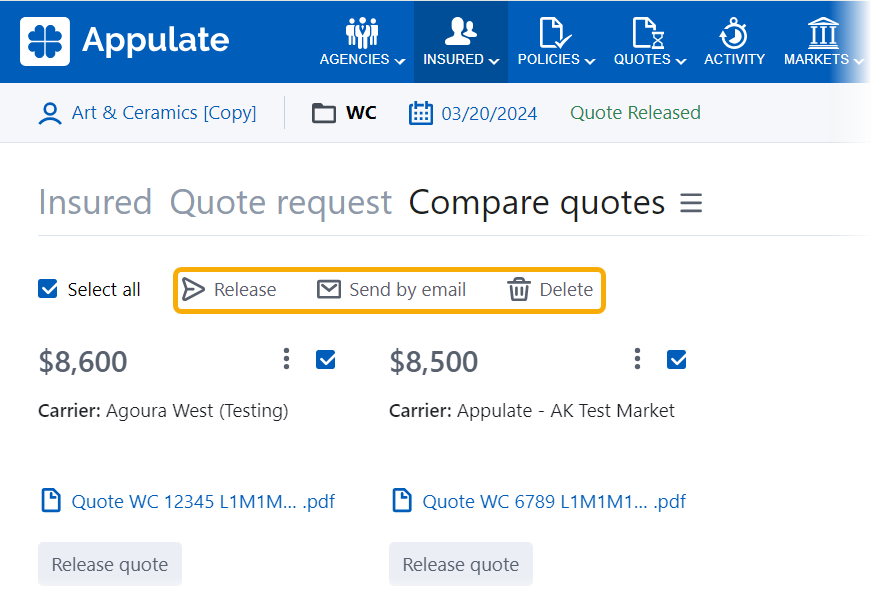
Task: Expand the Policies dropdown chevron
Action: click(x=589, y=61)
